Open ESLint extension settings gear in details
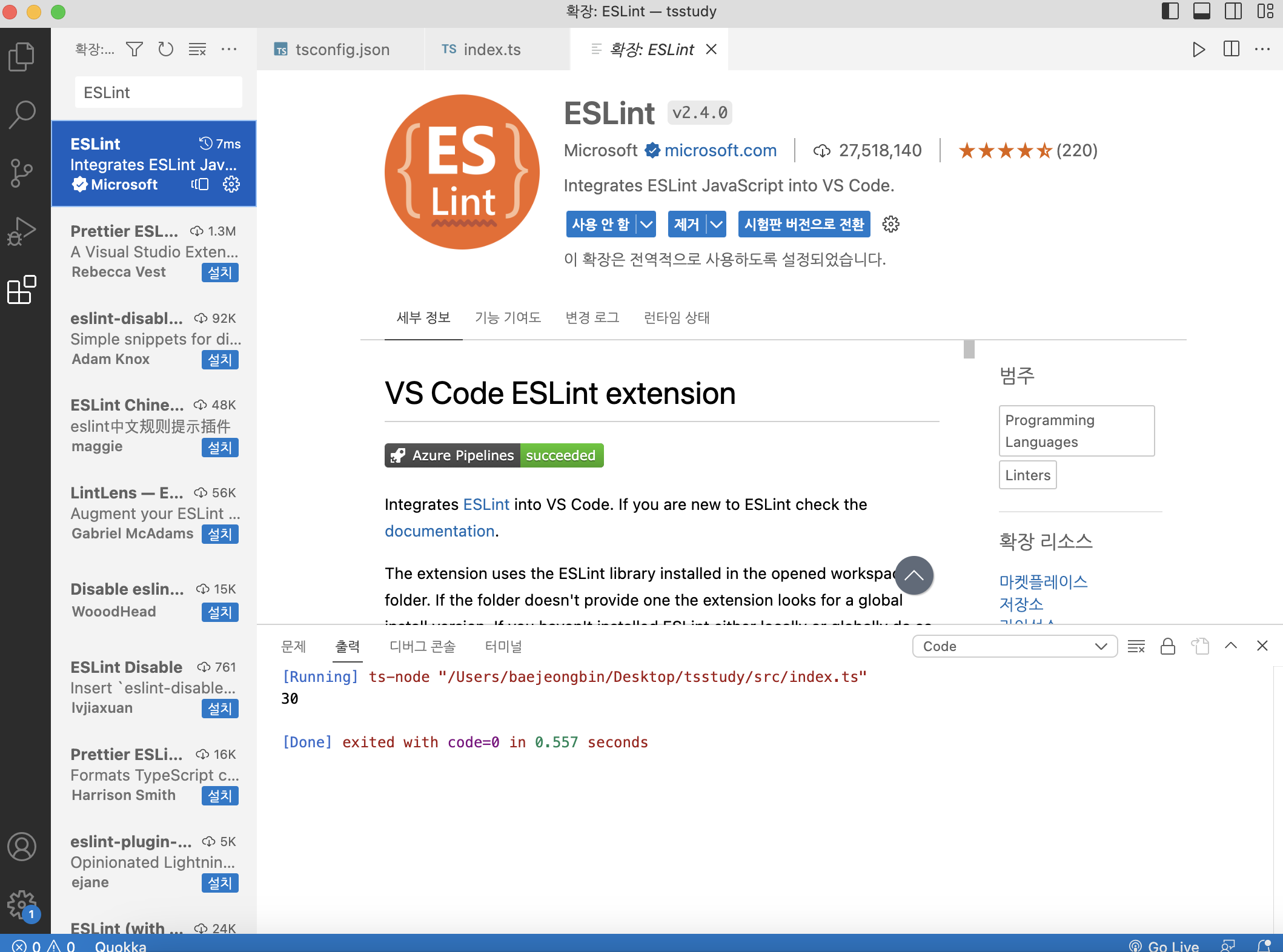This screenshot has width=1283, height=952. click(x=890, y=225)
